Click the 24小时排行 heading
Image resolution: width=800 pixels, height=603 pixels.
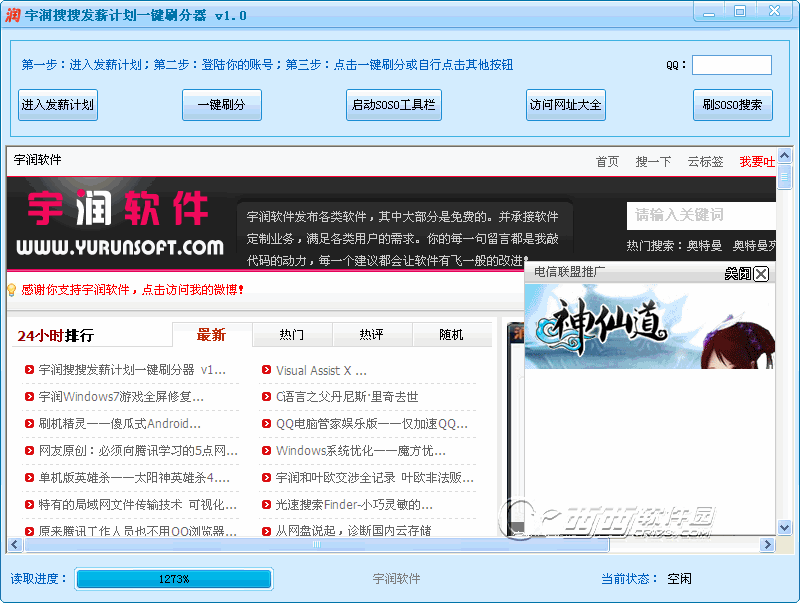[x=56, y=336]
